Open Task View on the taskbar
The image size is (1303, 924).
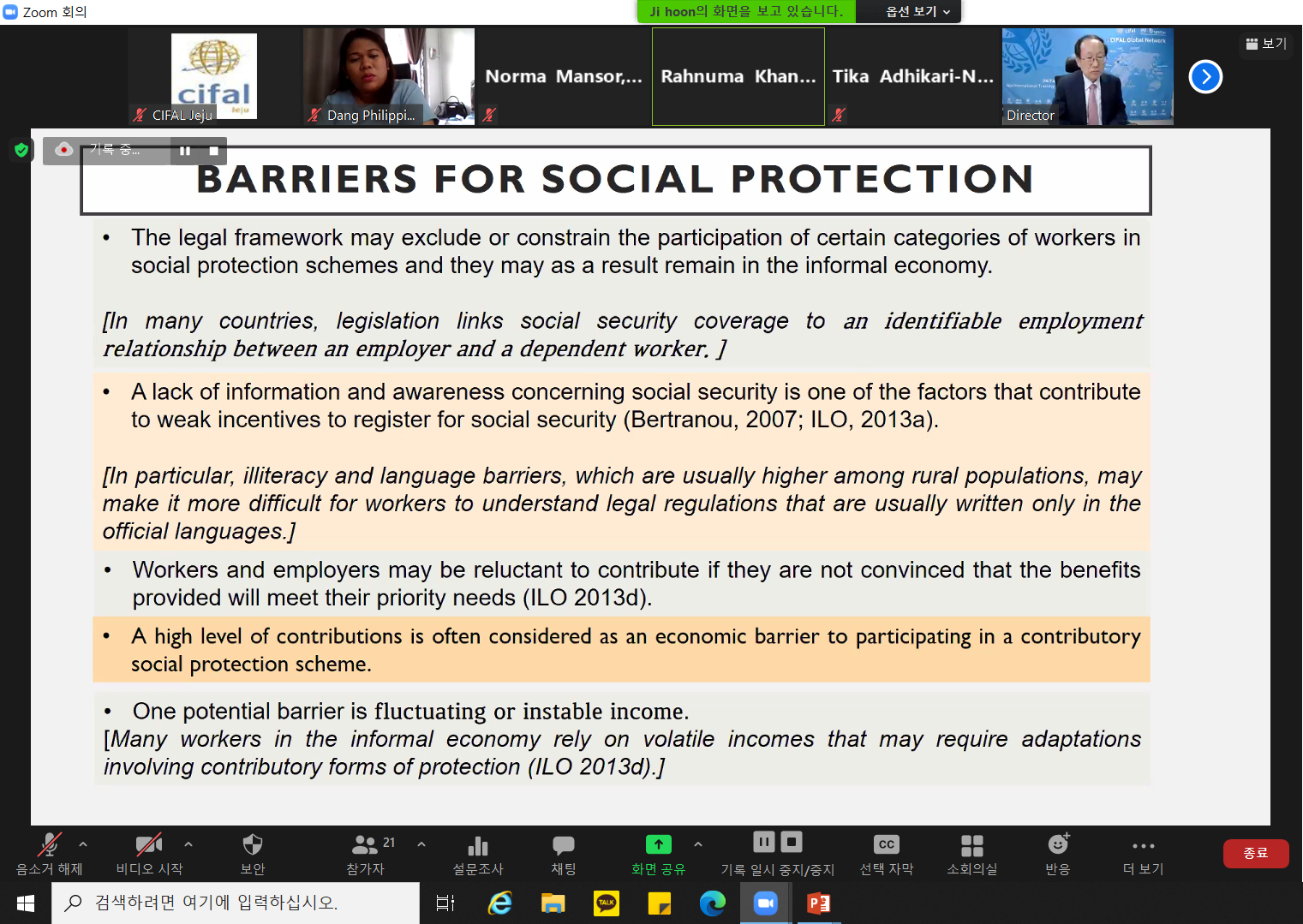[x=445, y=903]
